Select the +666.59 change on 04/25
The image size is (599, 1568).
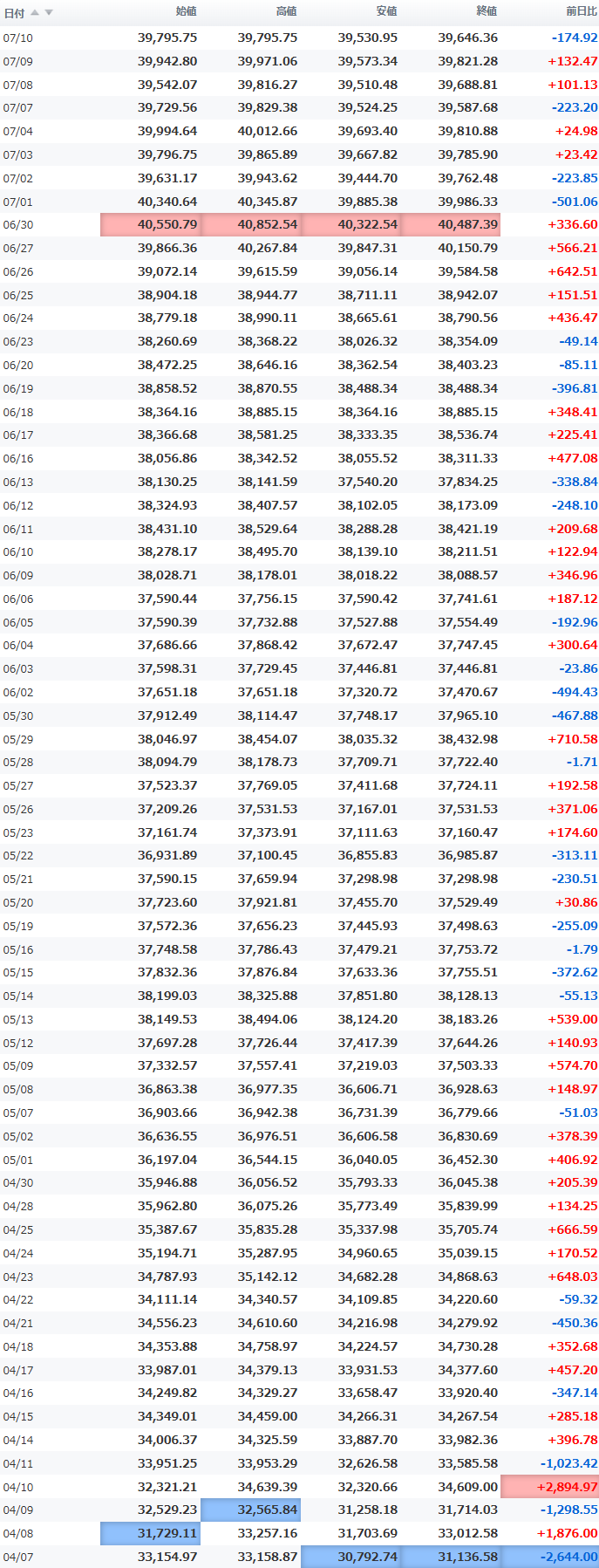573,1229
